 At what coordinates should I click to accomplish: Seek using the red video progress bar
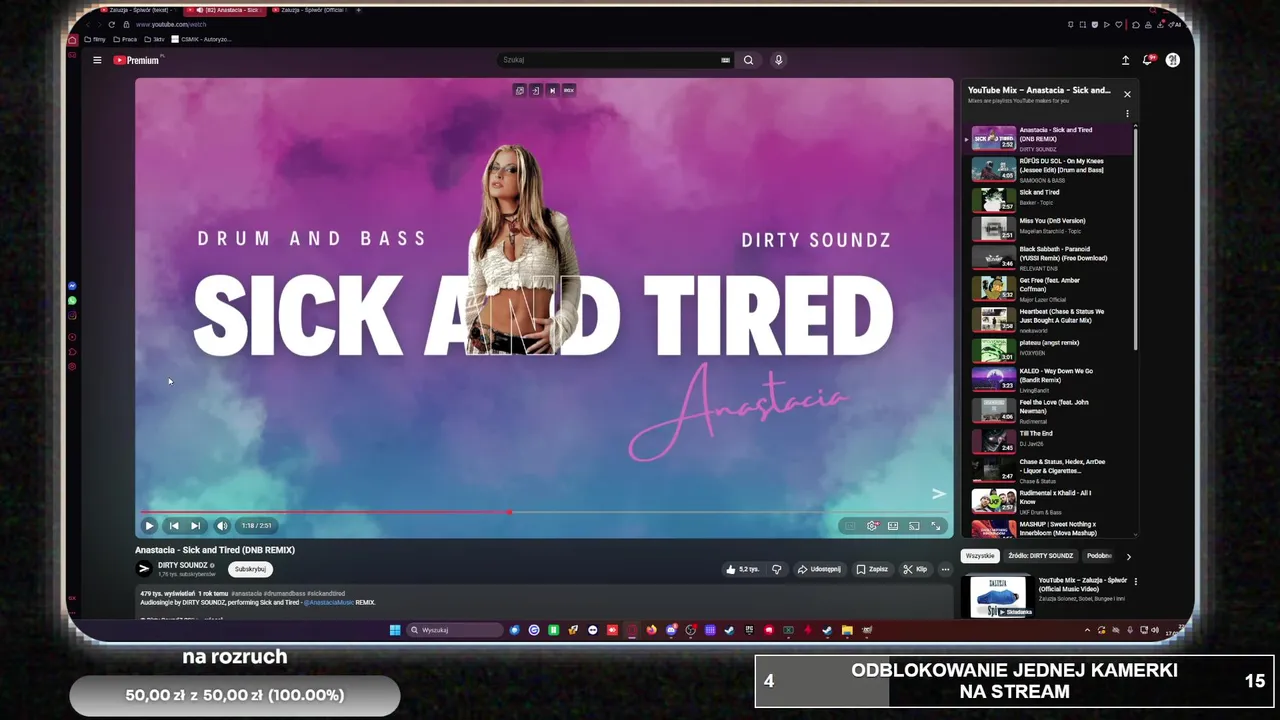(544, 512)
